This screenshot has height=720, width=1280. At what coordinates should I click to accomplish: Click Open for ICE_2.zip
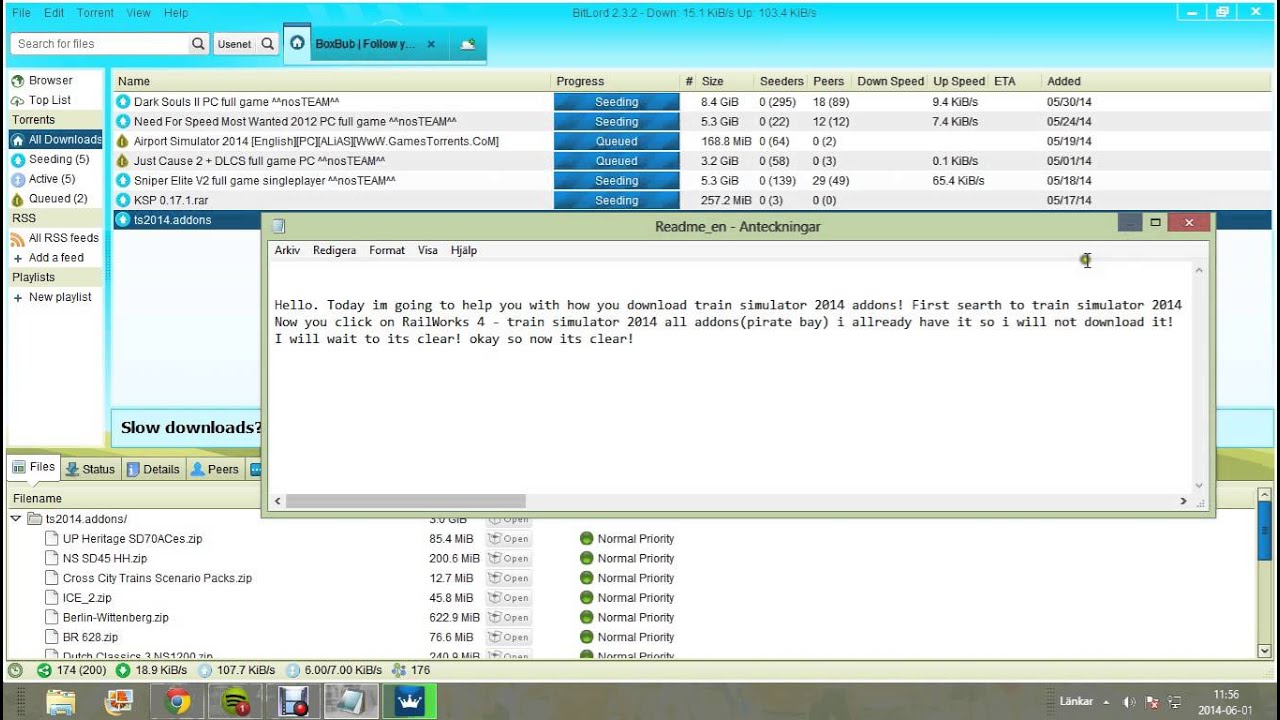point(508,598)
